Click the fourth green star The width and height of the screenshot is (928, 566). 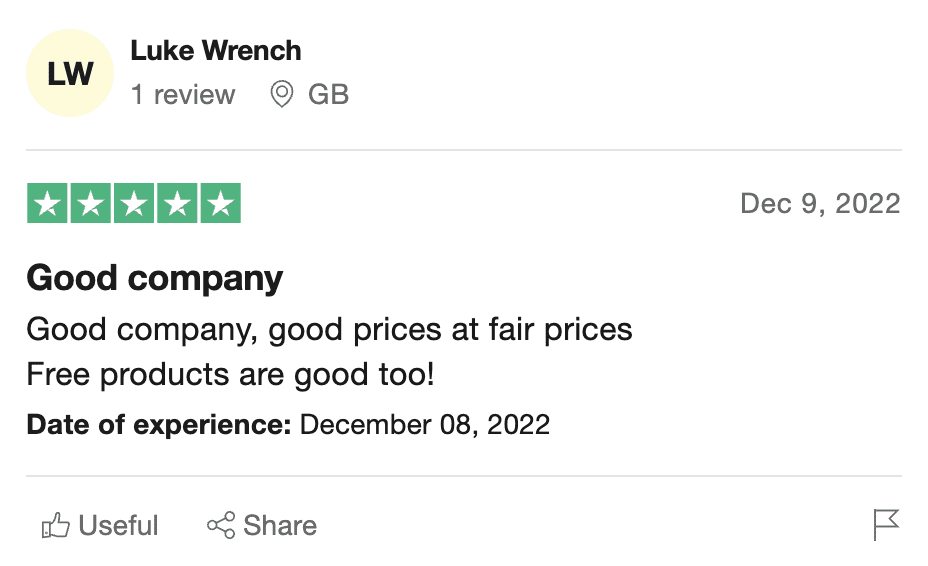point(178,203)
